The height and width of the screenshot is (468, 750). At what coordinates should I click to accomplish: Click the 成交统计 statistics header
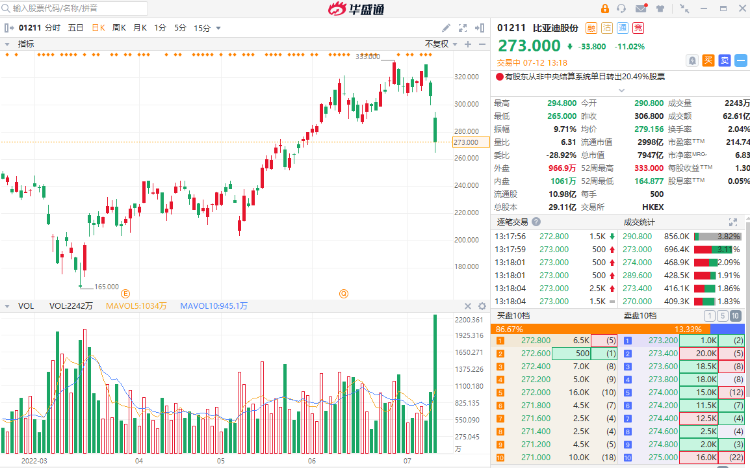pos(639,222)
